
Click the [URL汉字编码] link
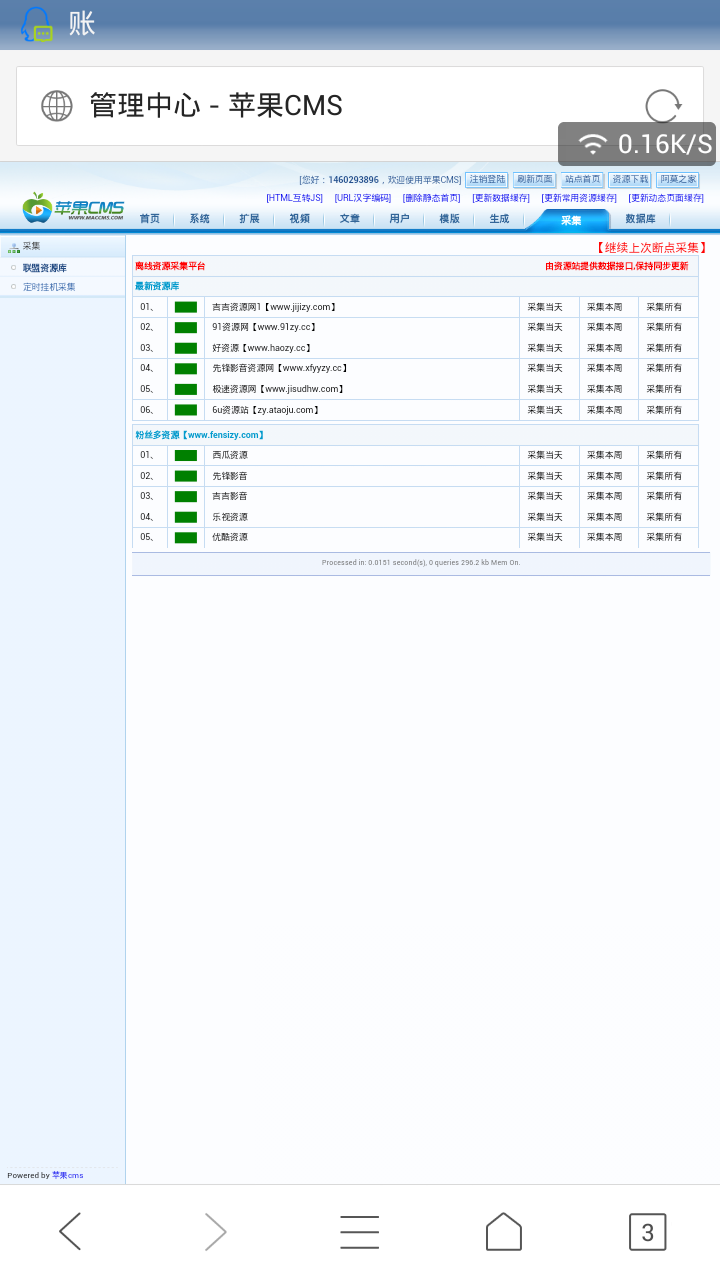point(363,198)
